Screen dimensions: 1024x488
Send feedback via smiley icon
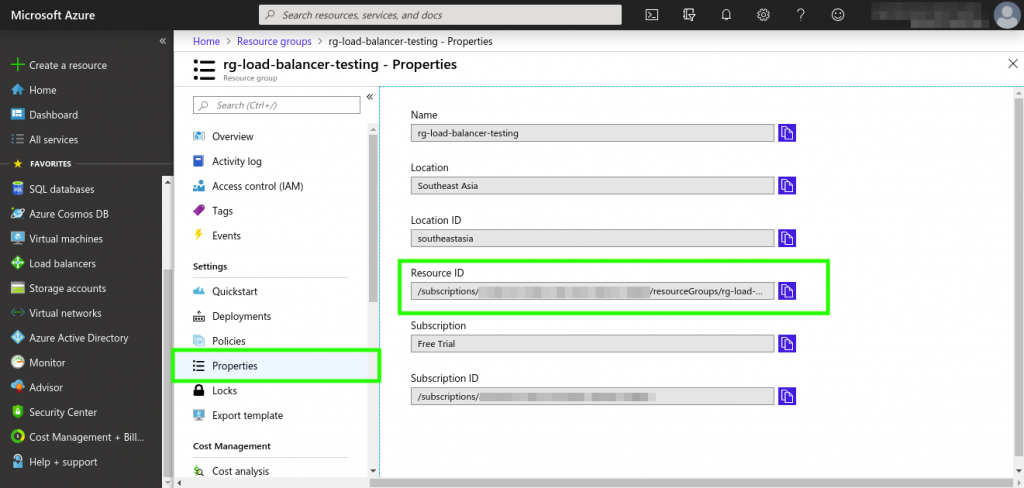pos(838,15)
